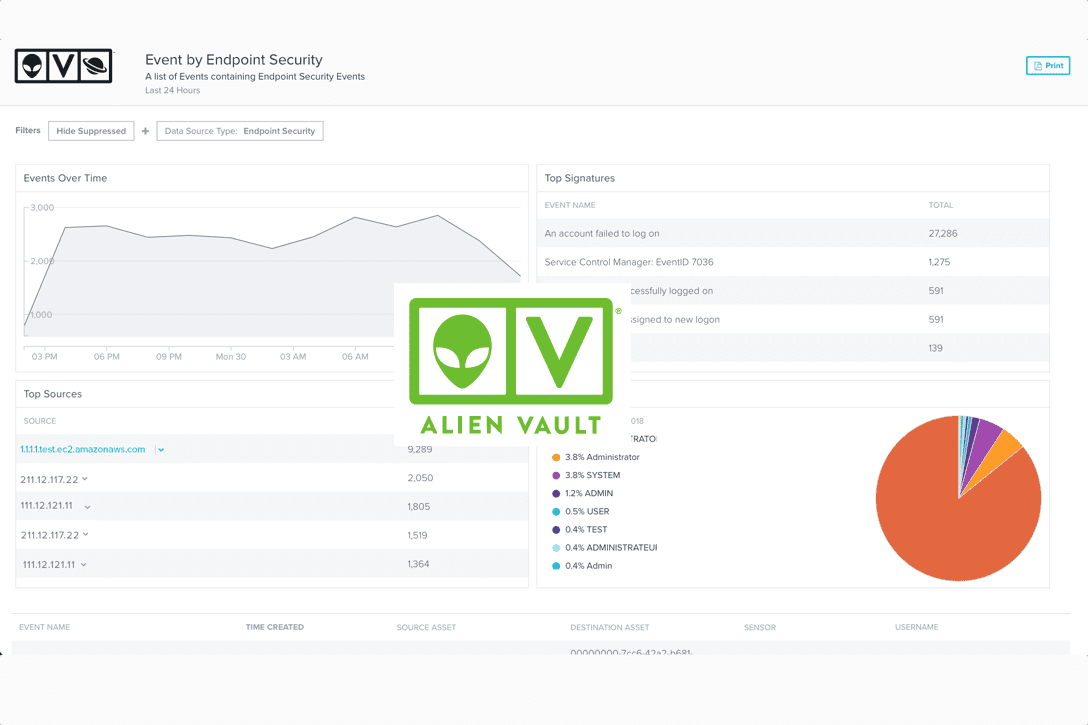Click the Events Over Time panel title

pos(65,178)
